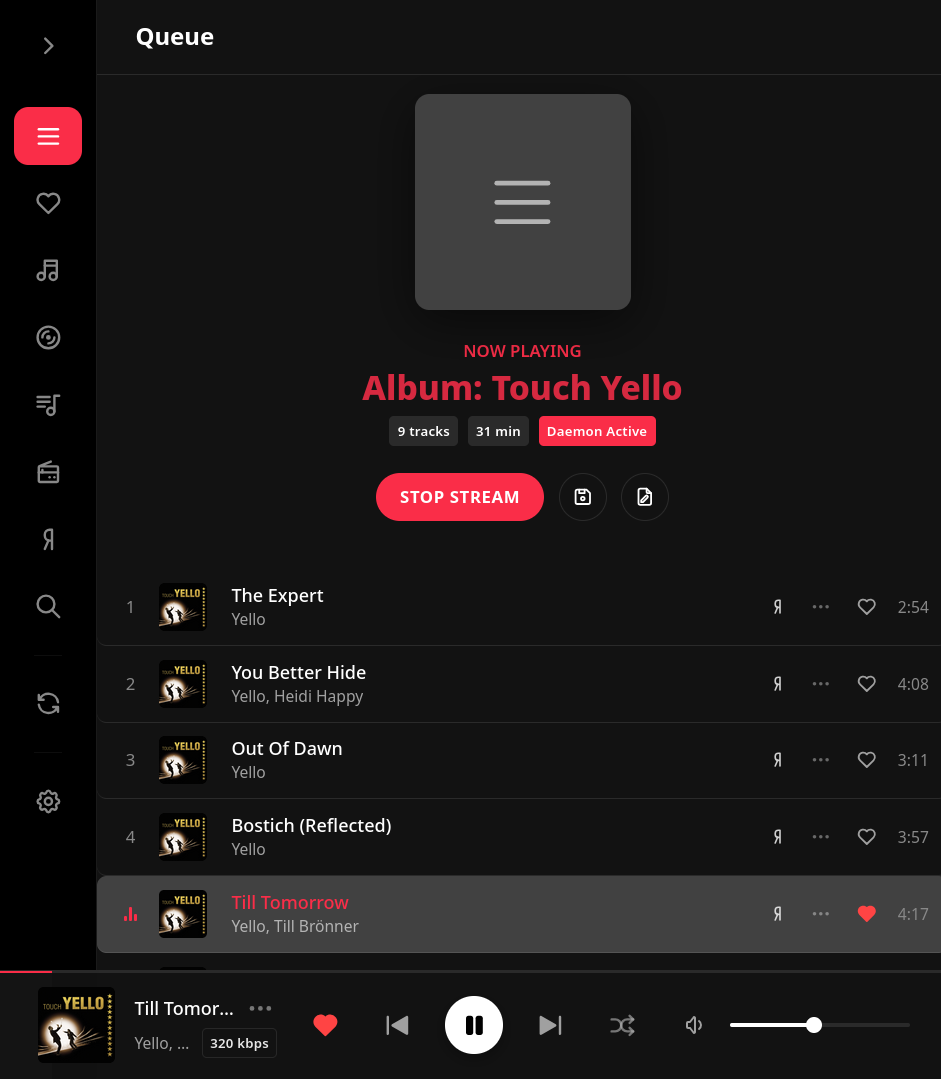Expand the sidebar with the chevron arrow
941x1079 pixels.
tap(48, 46)
